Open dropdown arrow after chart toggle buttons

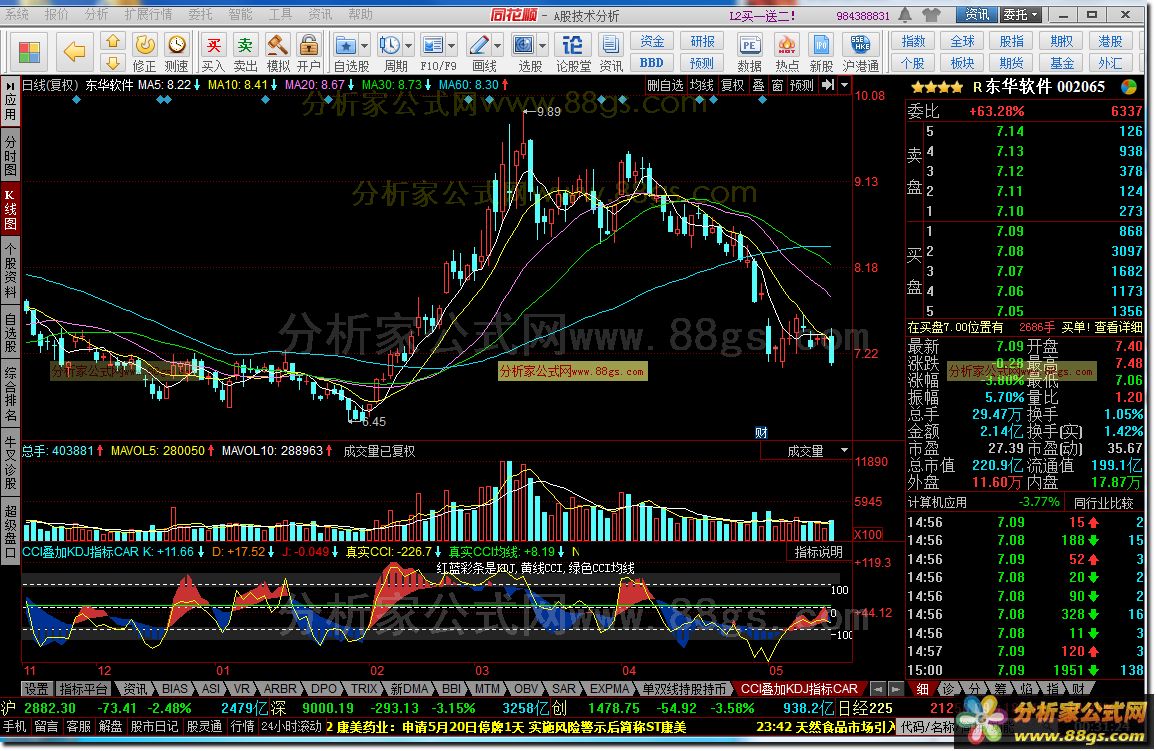(844, 85)
